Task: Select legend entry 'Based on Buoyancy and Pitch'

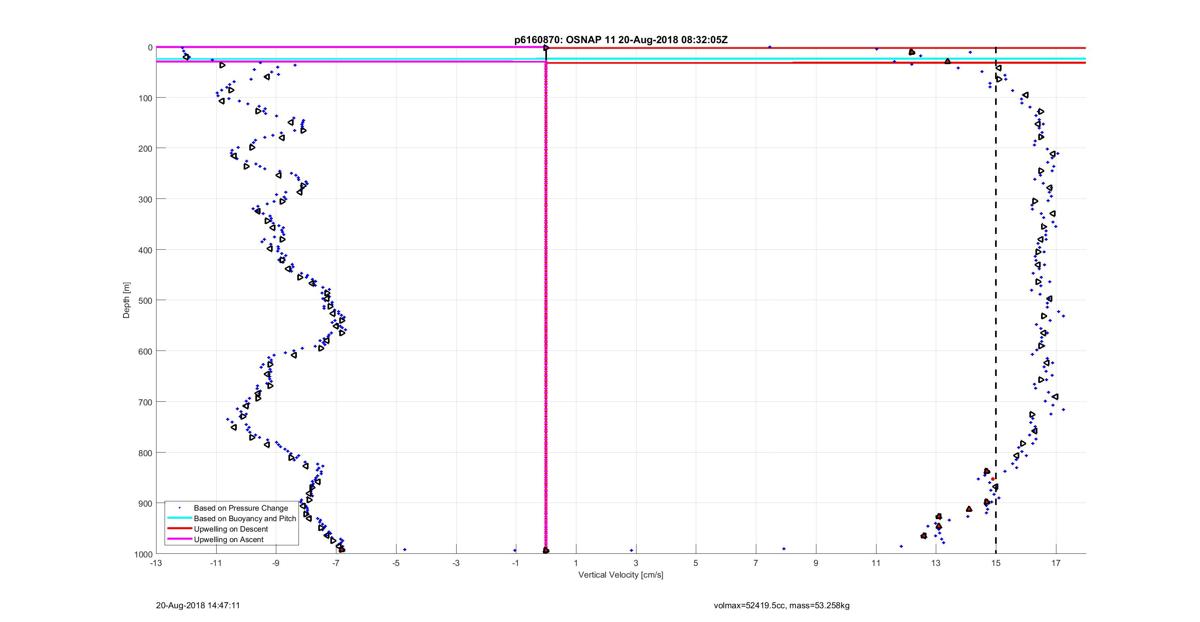Action: coord(246,518)
